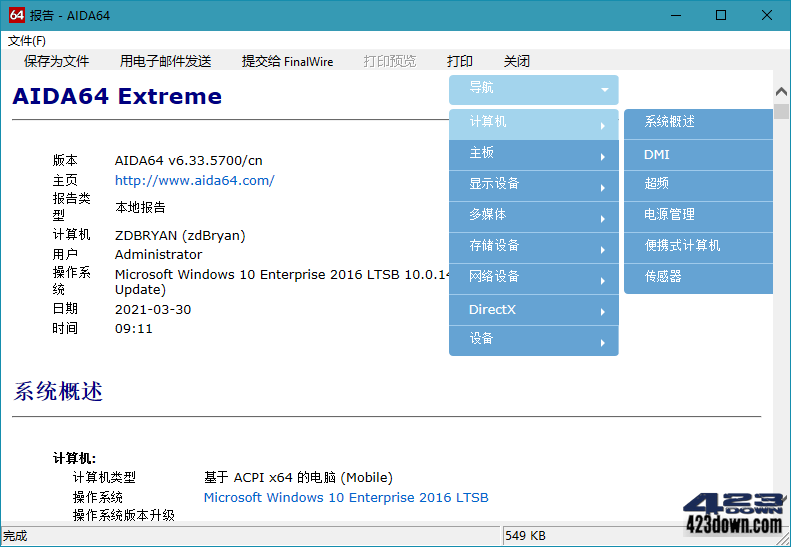Go to 系统概述 submenu entry
Viewport: 791px width, 547px height.
coord(698,124)
